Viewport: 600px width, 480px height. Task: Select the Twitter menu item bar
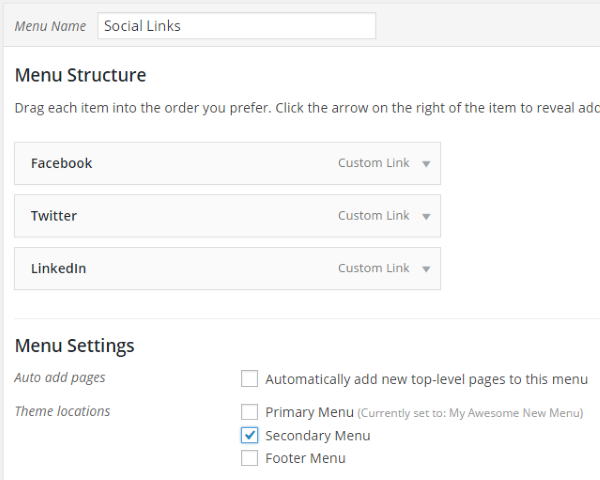(x=227, y=216)
